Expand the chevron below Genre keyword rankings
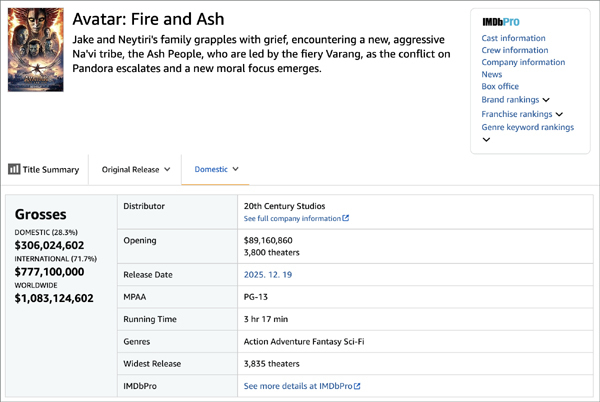 pyautogui.click(x=486, y=140)
